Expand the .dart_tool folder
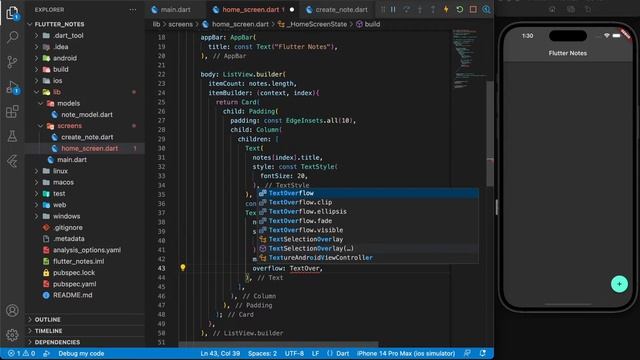Image resolution: width=640 pixels, height=360 pixels. [68, 36]
